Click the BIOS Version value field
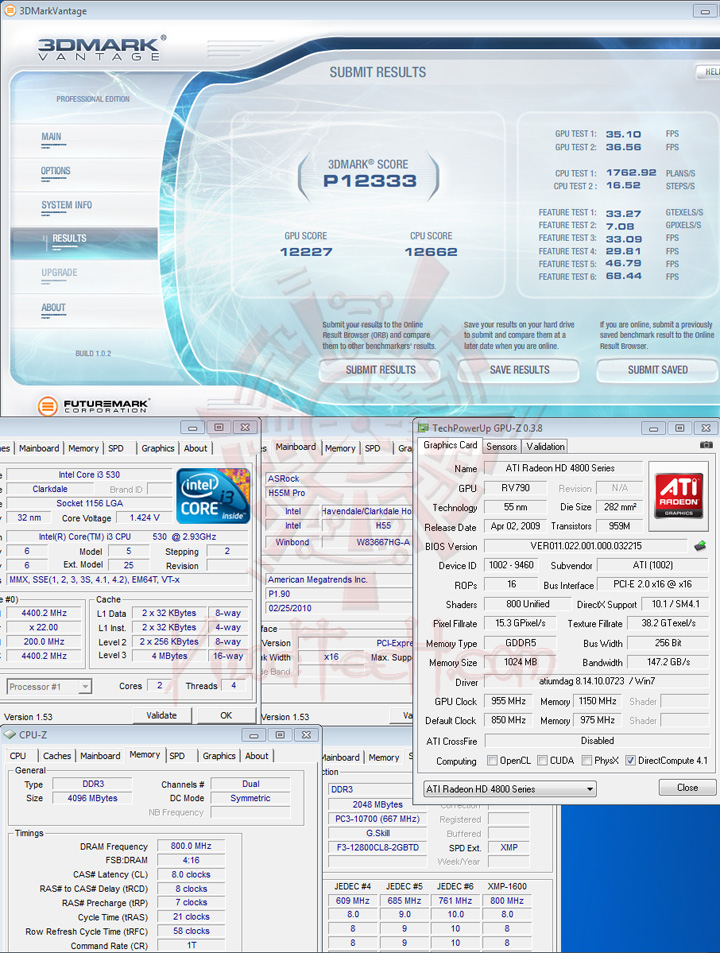Viewport: 720px width, 953px height. [586, 546]
